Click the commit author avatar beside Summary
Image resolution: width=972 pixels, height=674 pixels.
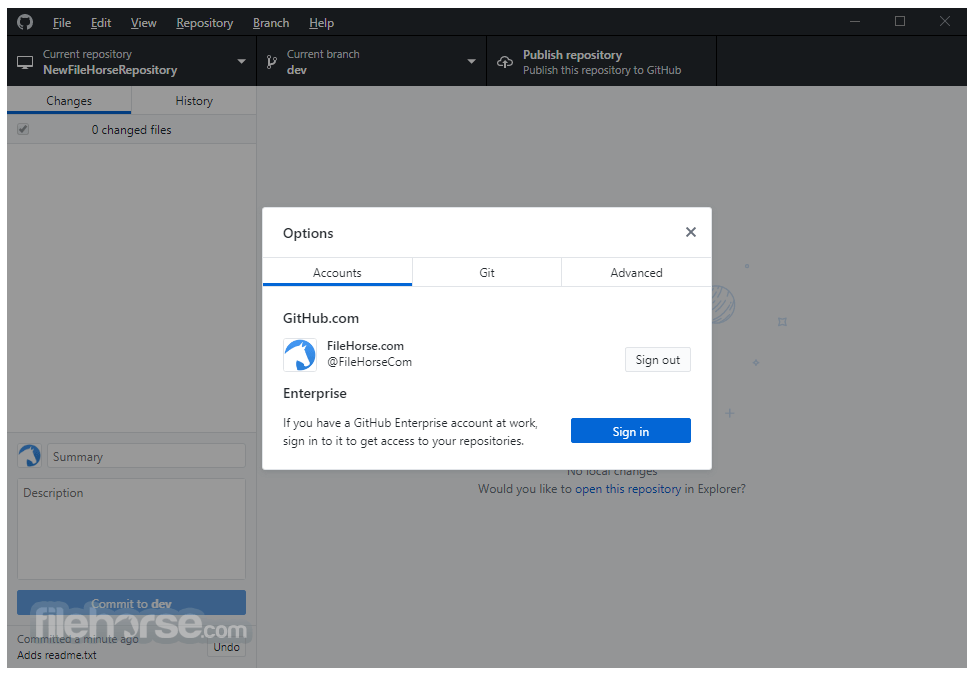pos(29,456)
